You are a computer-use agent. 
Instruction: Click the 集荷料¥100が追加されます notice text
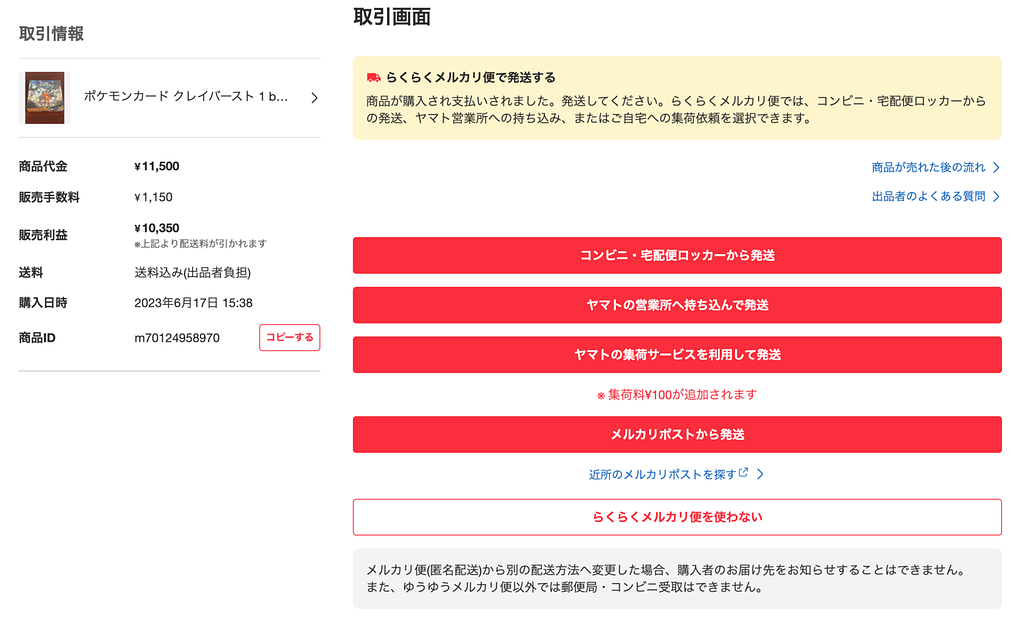click(676, 393)
